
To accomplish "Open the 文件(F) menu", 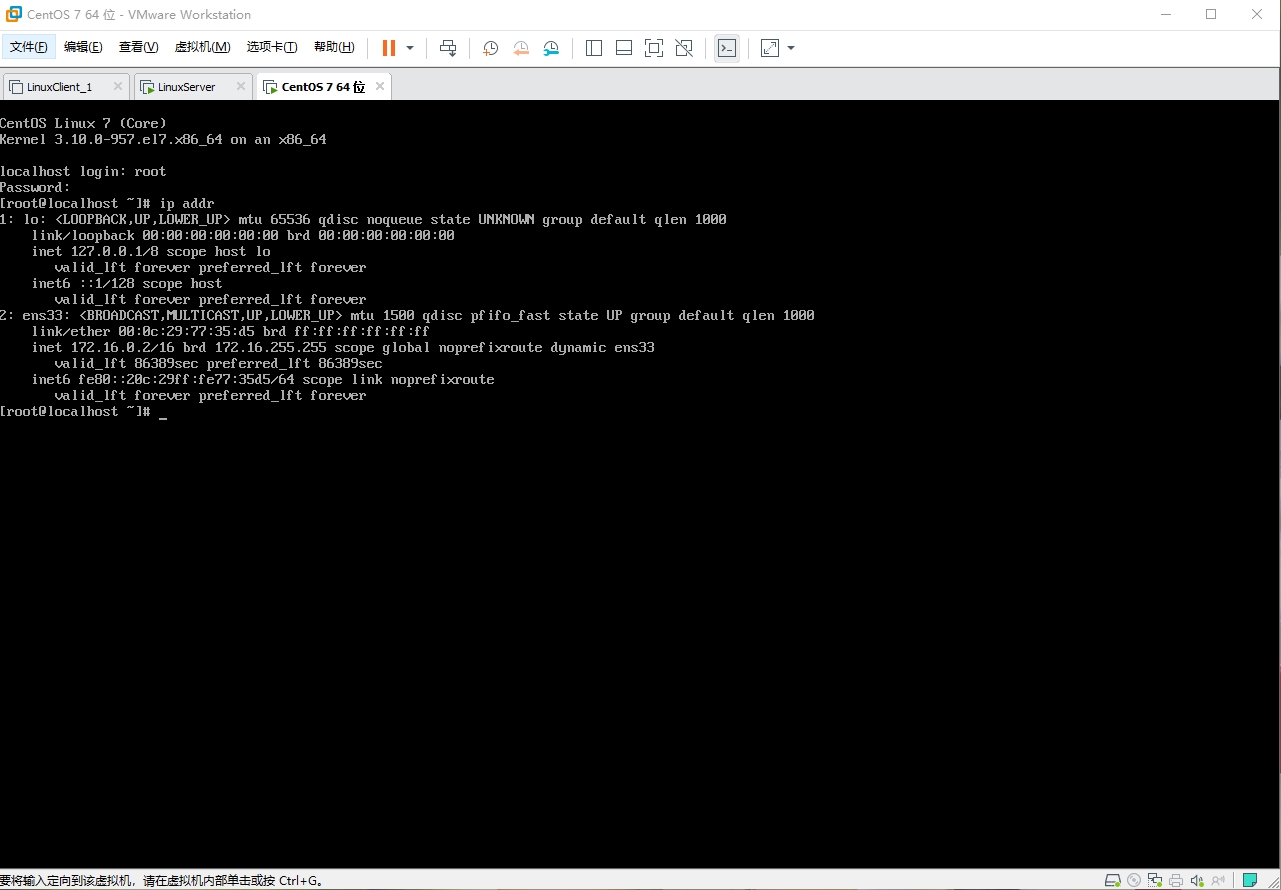I will tap(28, 47).
